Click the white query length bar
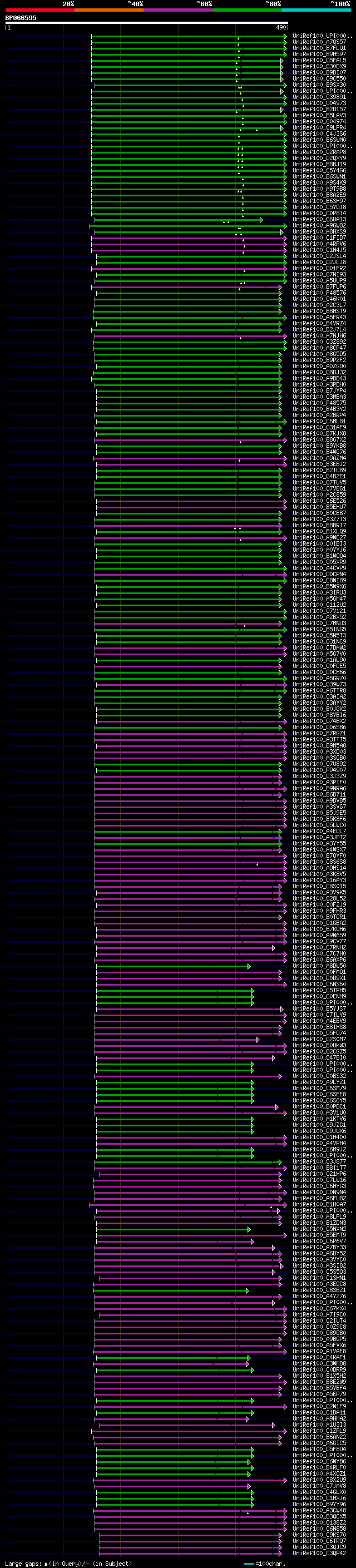 147,22
